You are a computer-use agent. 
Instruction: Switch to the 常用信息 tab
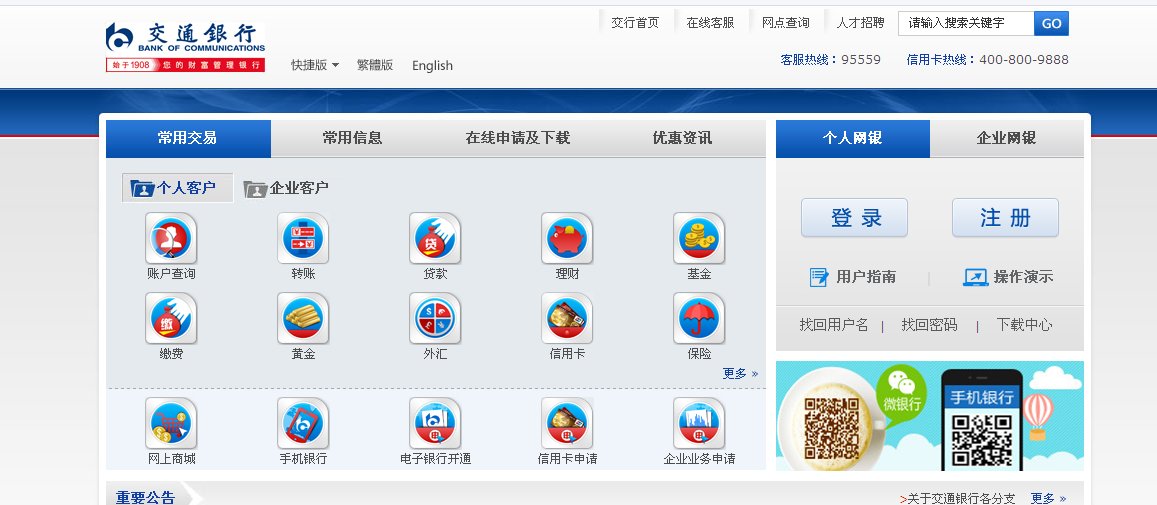coord(353,138)
